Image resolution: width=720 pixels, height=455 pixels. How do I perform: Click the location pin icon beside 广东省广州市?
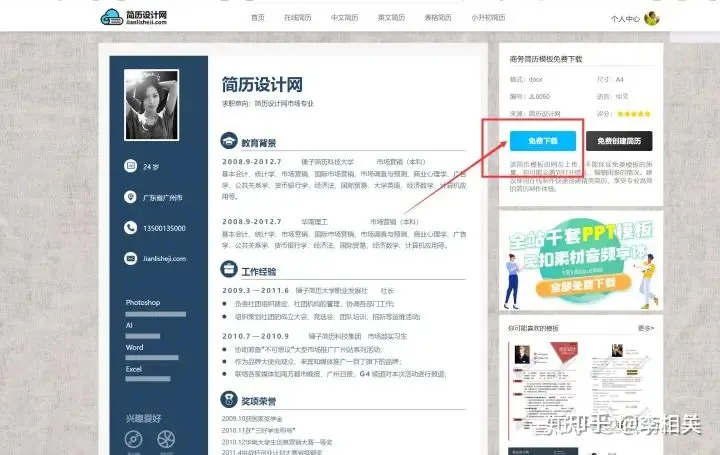click(130, 197)
